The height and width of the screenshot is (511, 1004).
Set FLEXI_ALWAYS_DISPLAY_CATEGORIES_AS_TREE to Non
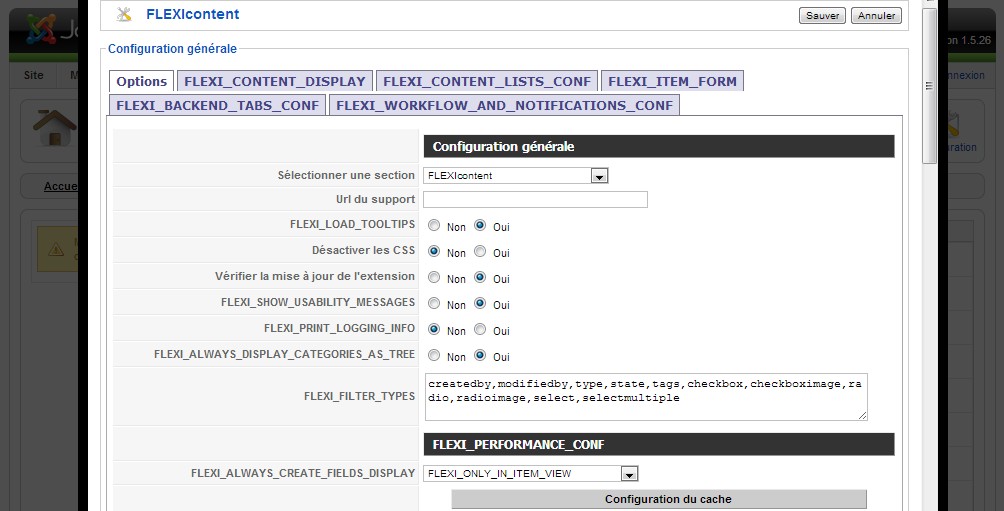pyautogui.click(x=434, y=355)
